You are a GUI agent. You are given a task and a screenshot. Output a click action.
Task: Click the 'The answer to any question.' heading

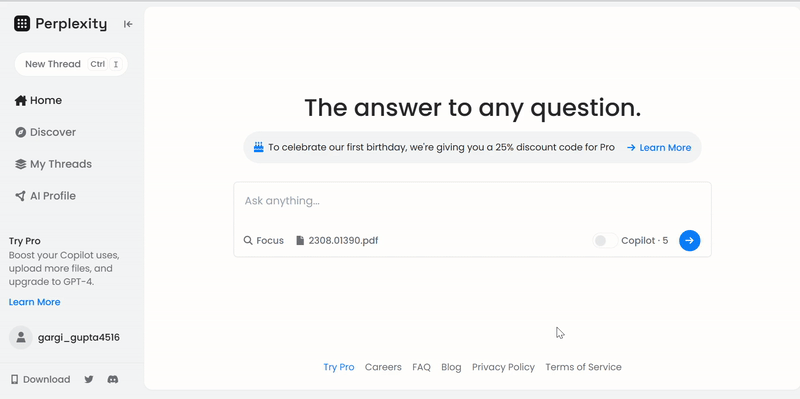473,108
